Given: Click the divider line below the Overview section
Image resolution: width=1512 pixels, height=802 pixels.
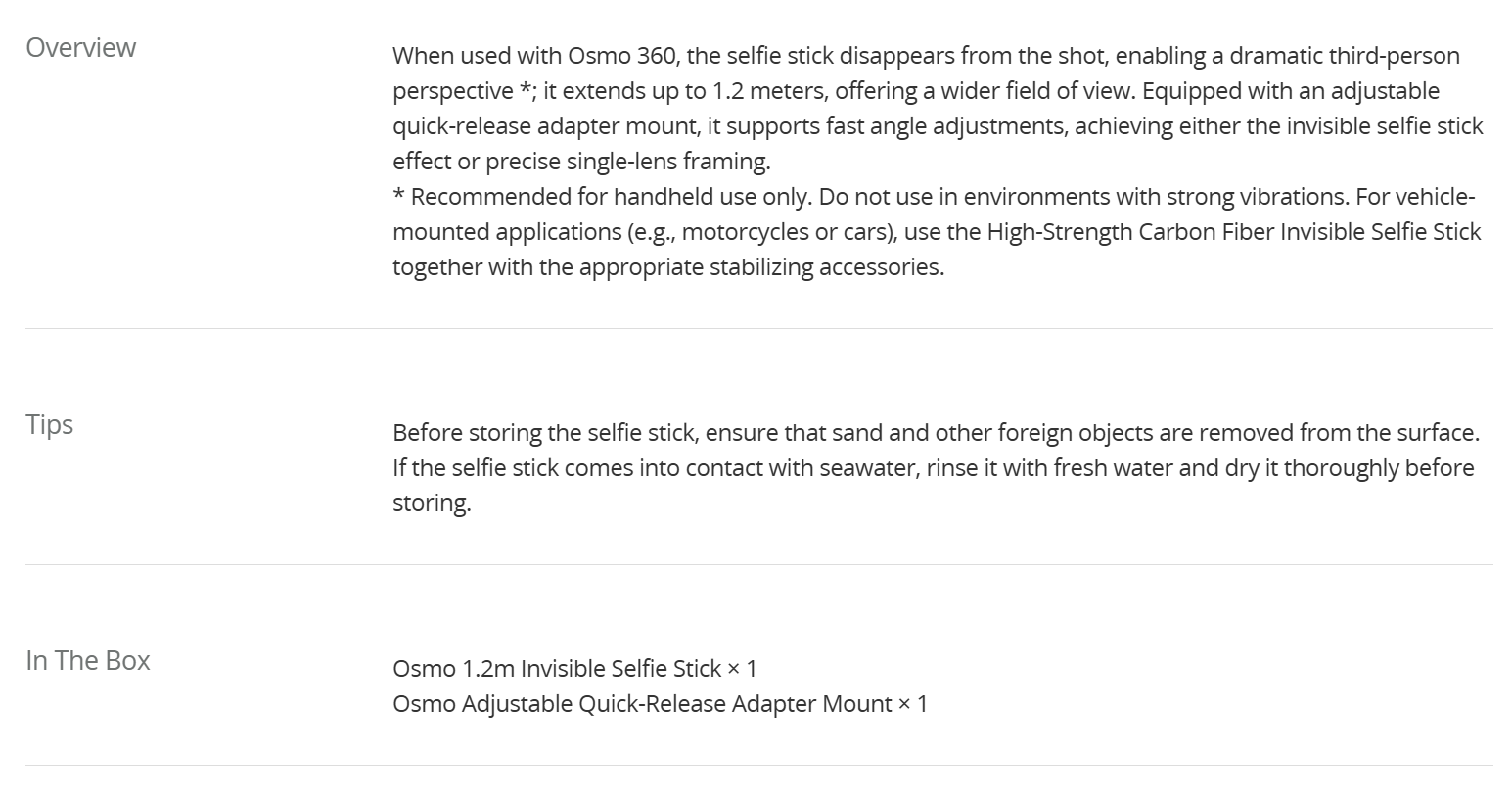Looking at the screenshot, I should [758, 329].
